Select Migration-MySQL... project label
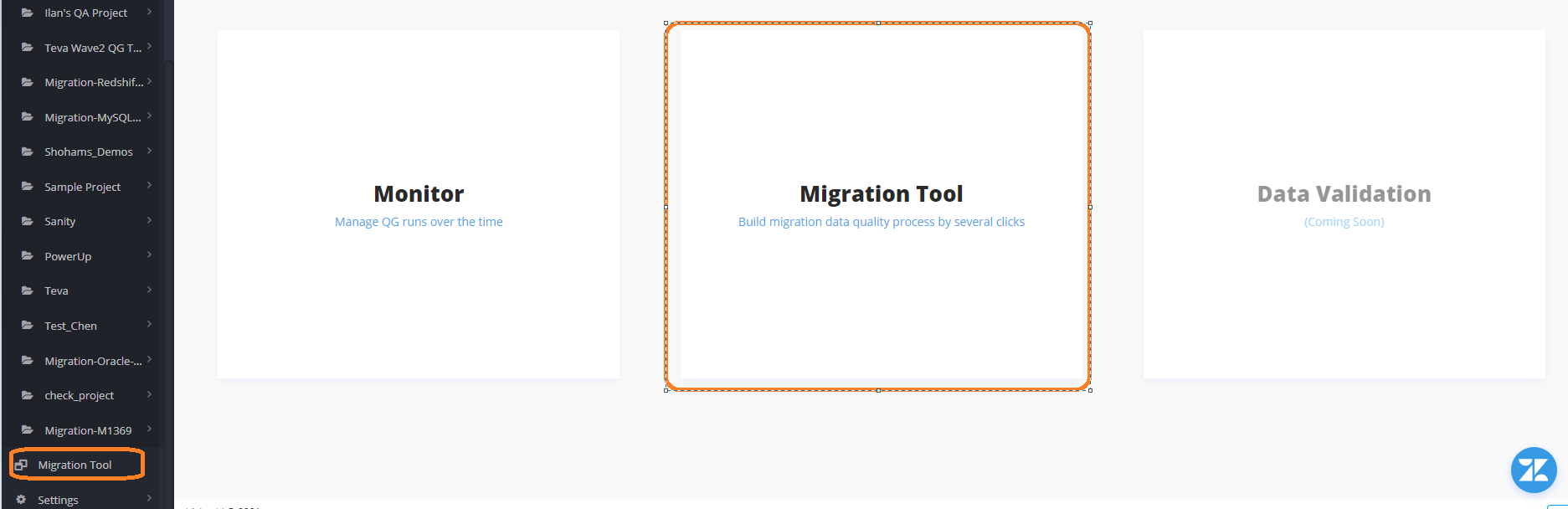Screen dimensions: 1568x509 (x=92, y=117)
